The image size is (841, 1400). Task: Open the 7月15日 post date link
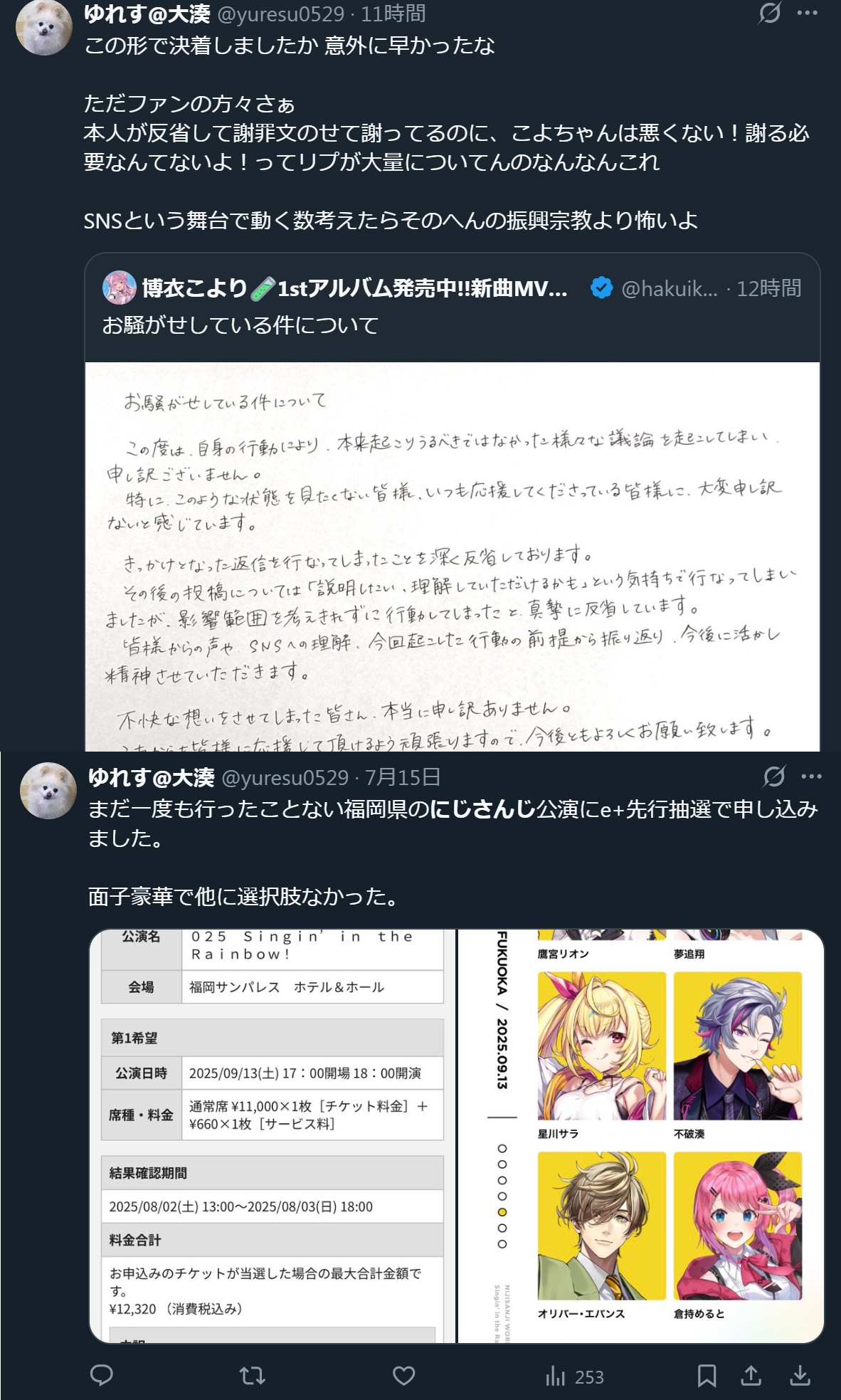pos(403,777)
